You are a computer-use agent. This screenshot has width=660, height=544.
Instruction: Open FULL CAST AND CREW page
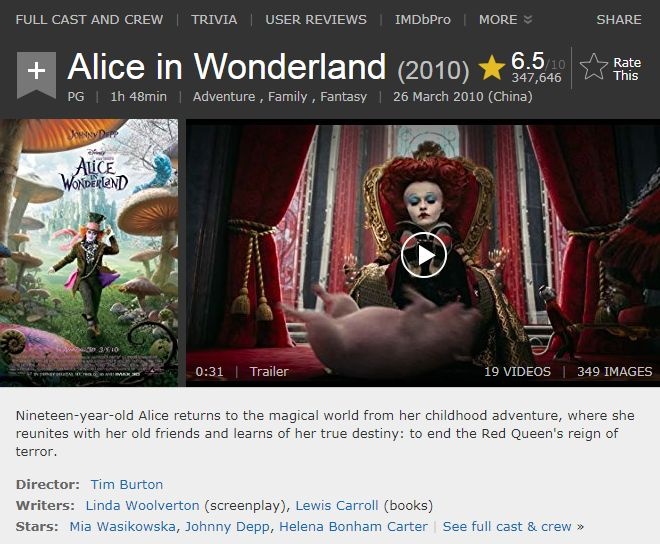tap(89, 19)
